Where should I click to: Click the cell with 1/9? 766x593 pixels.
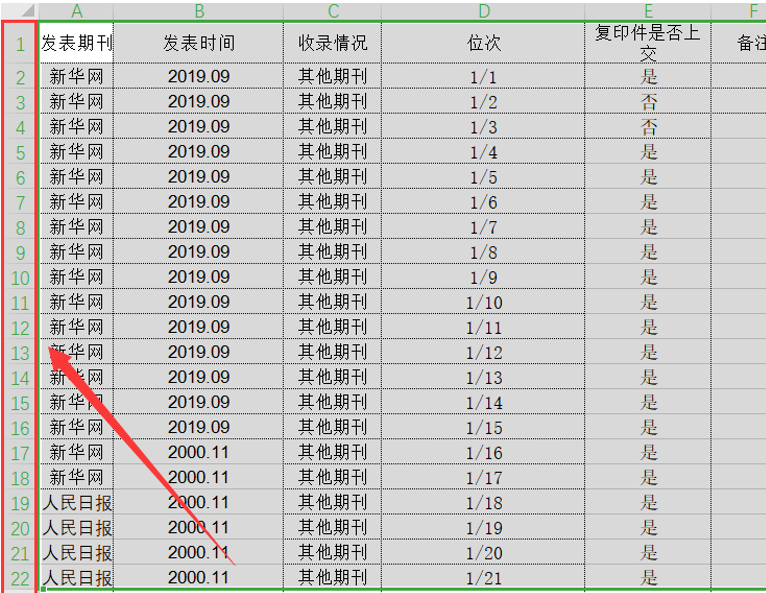click(x=483, y=277)
